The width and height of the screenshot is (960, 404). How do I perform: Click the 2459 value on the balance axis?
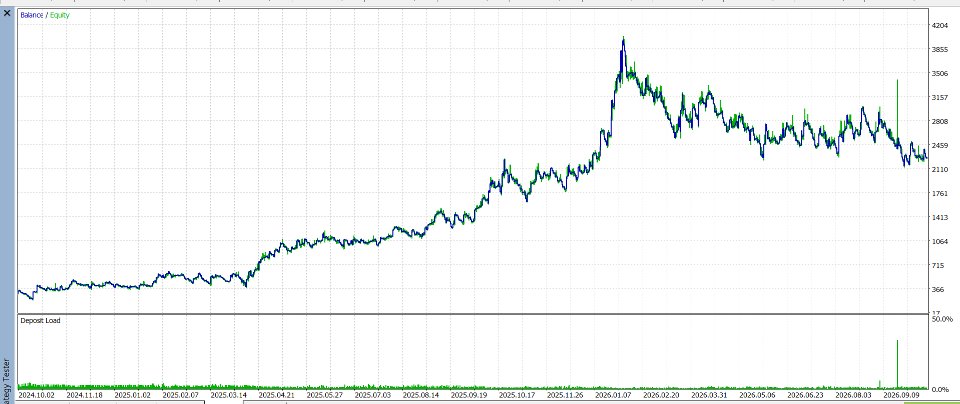[939, 146]
